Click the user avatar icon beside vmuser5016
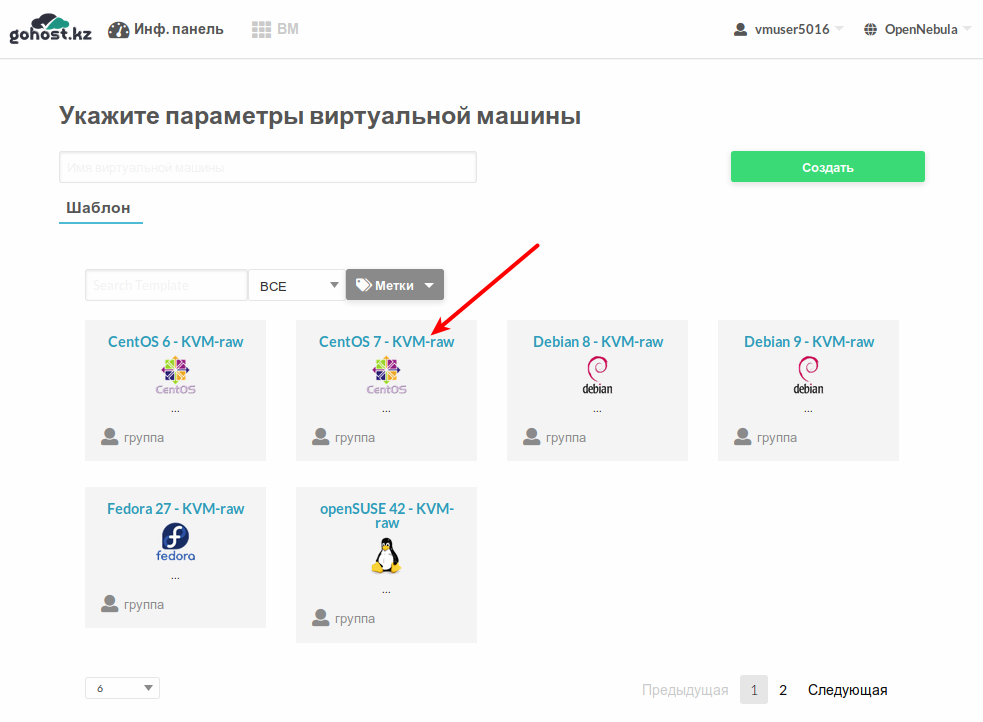The width and height of the screenshot is (983, 722). 740,29
